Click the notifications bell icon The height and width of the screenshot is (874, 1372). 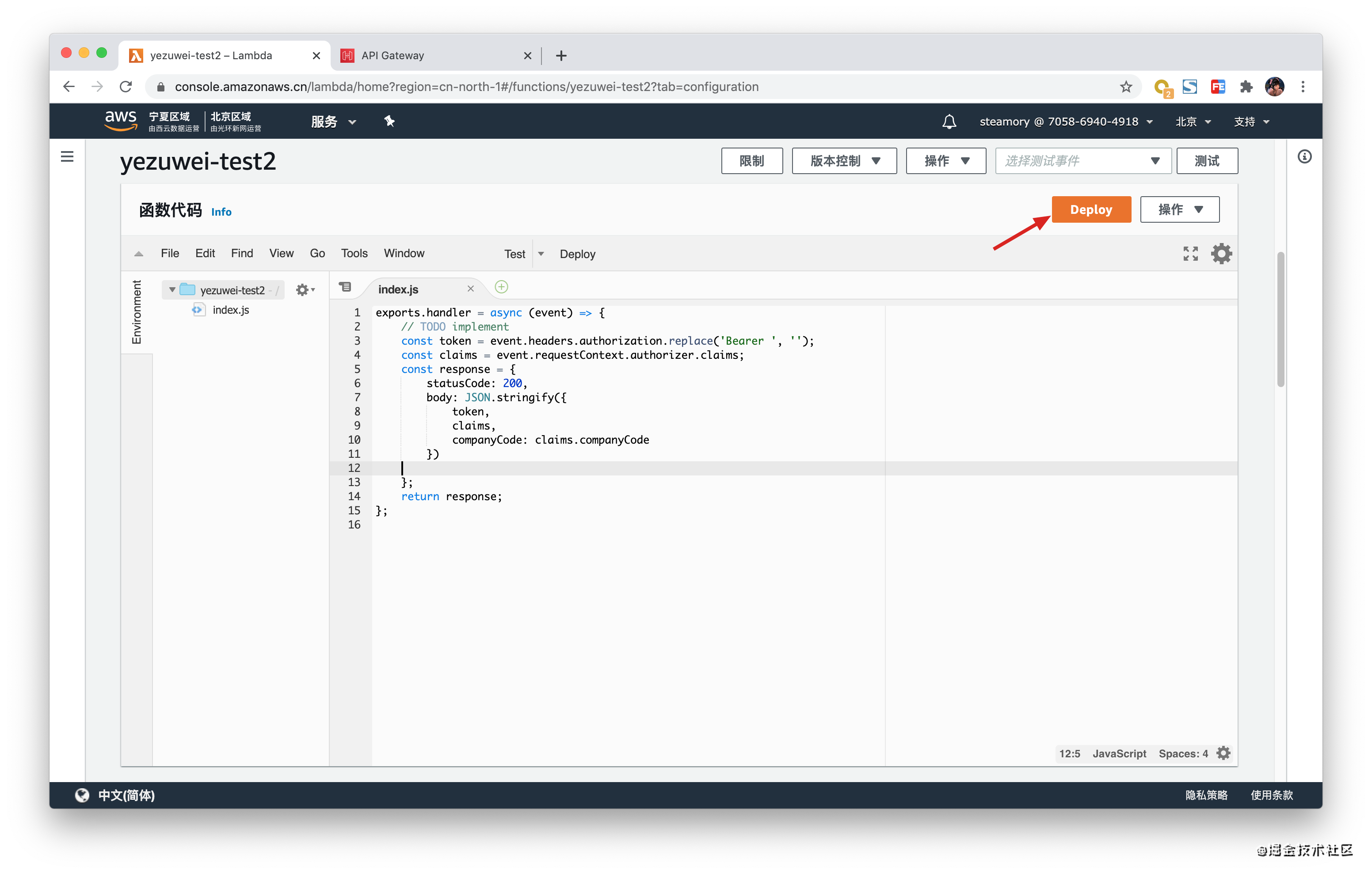(x=949, y=122)
